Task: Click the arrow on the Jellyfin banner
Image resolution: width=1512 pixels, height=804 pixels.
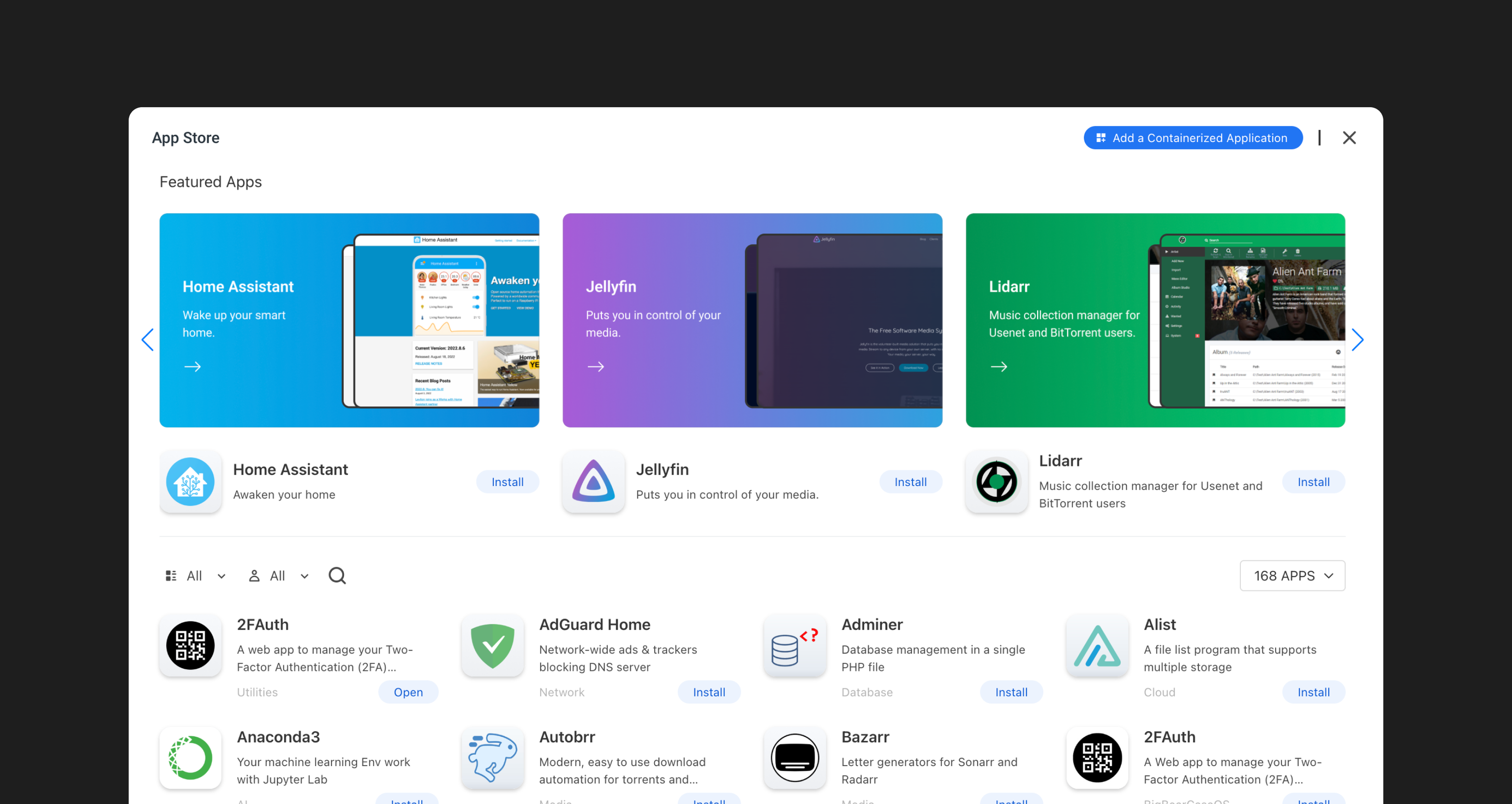Action: point(596,366)
